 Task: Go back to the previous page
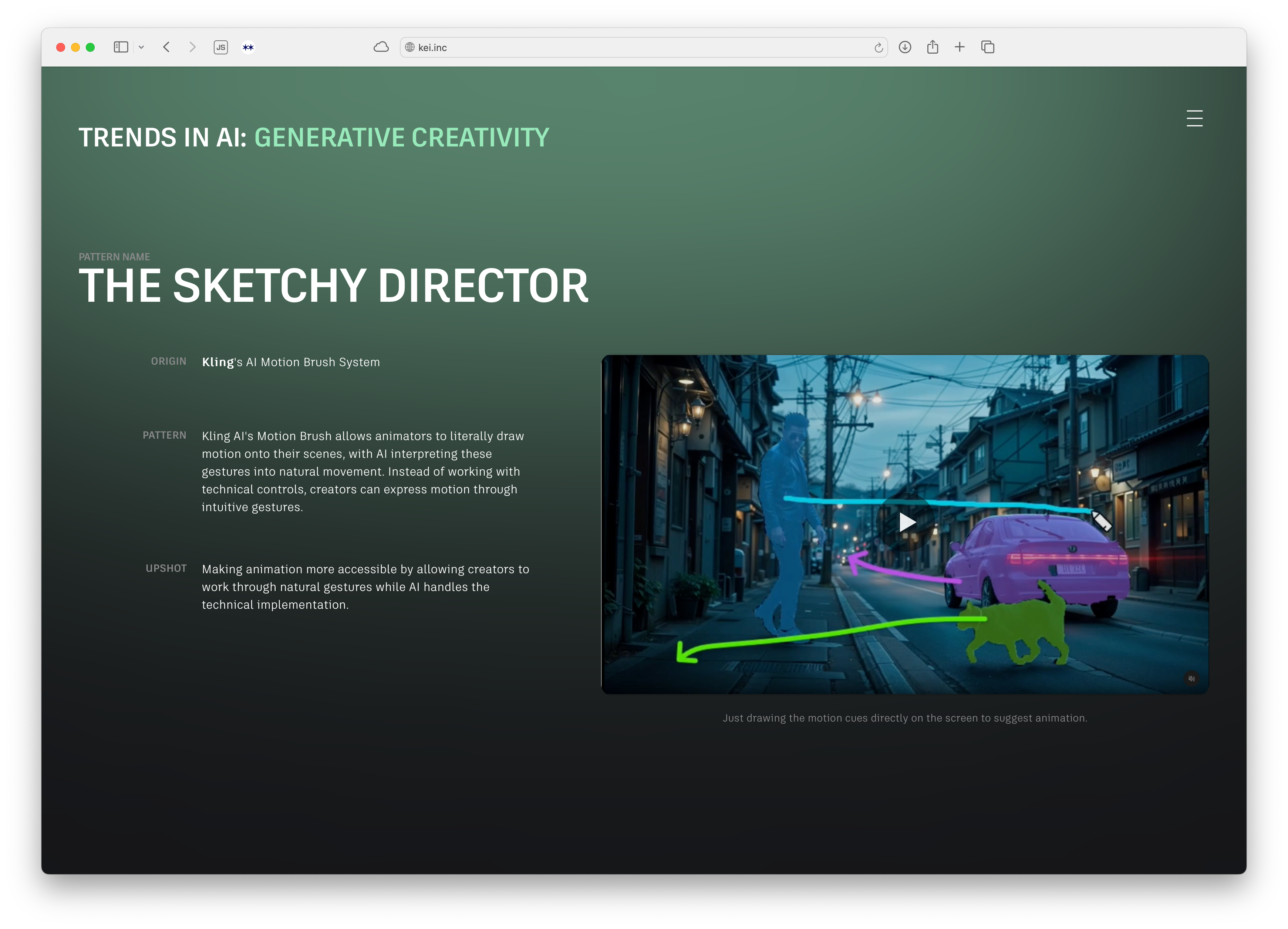click(166, 47)
